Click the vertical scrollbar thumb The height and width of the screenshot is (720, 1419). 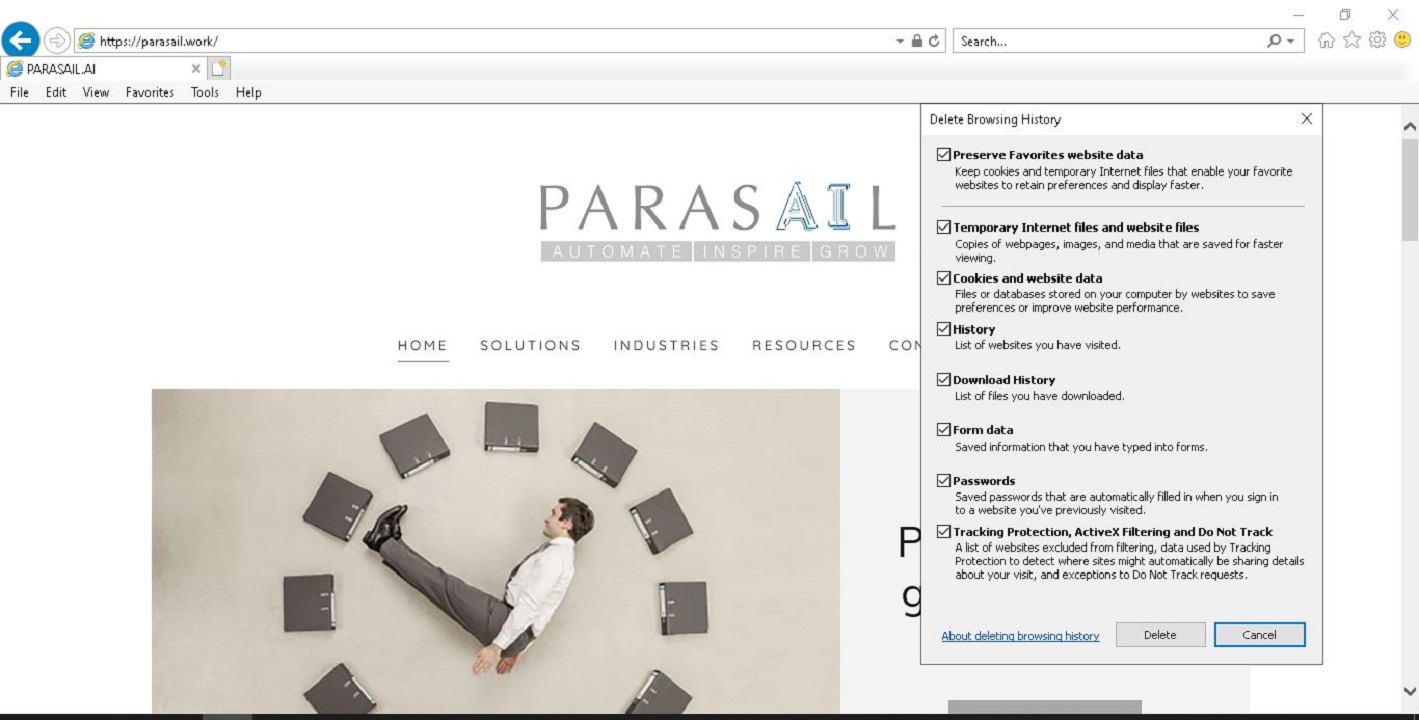click(1410, 190)
